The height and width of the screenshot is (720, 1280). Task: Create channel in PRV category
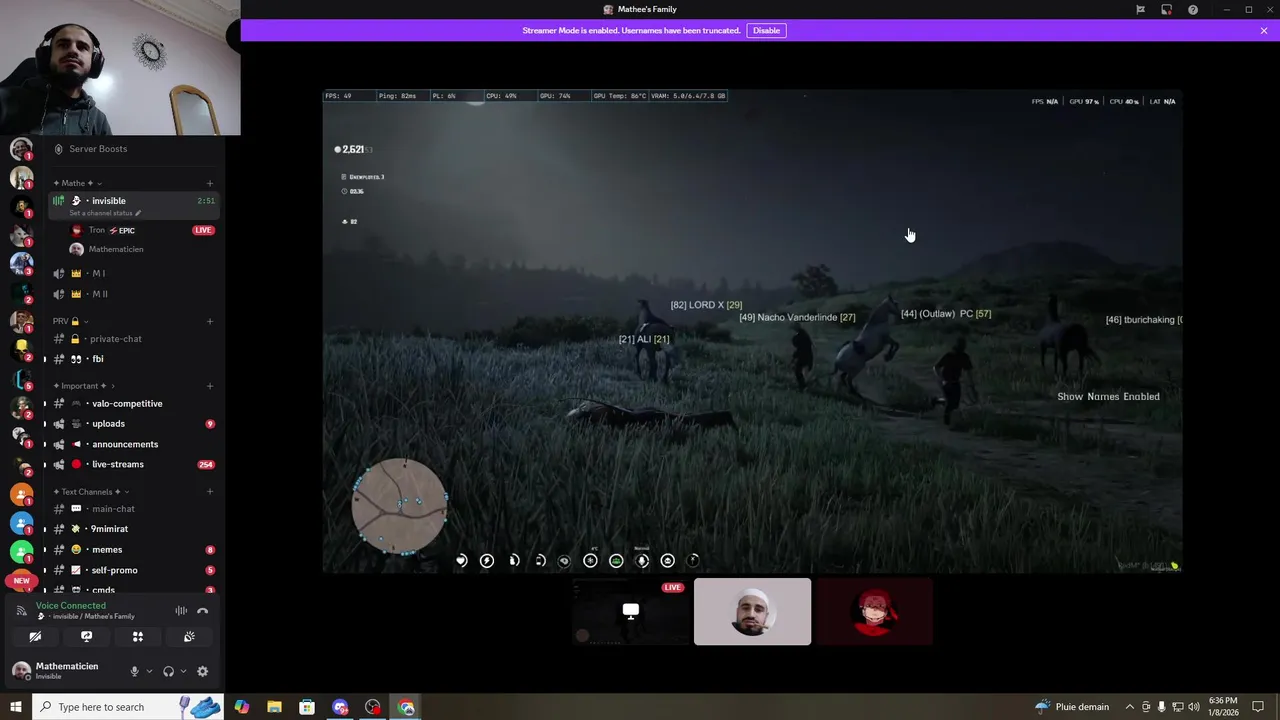210,321
